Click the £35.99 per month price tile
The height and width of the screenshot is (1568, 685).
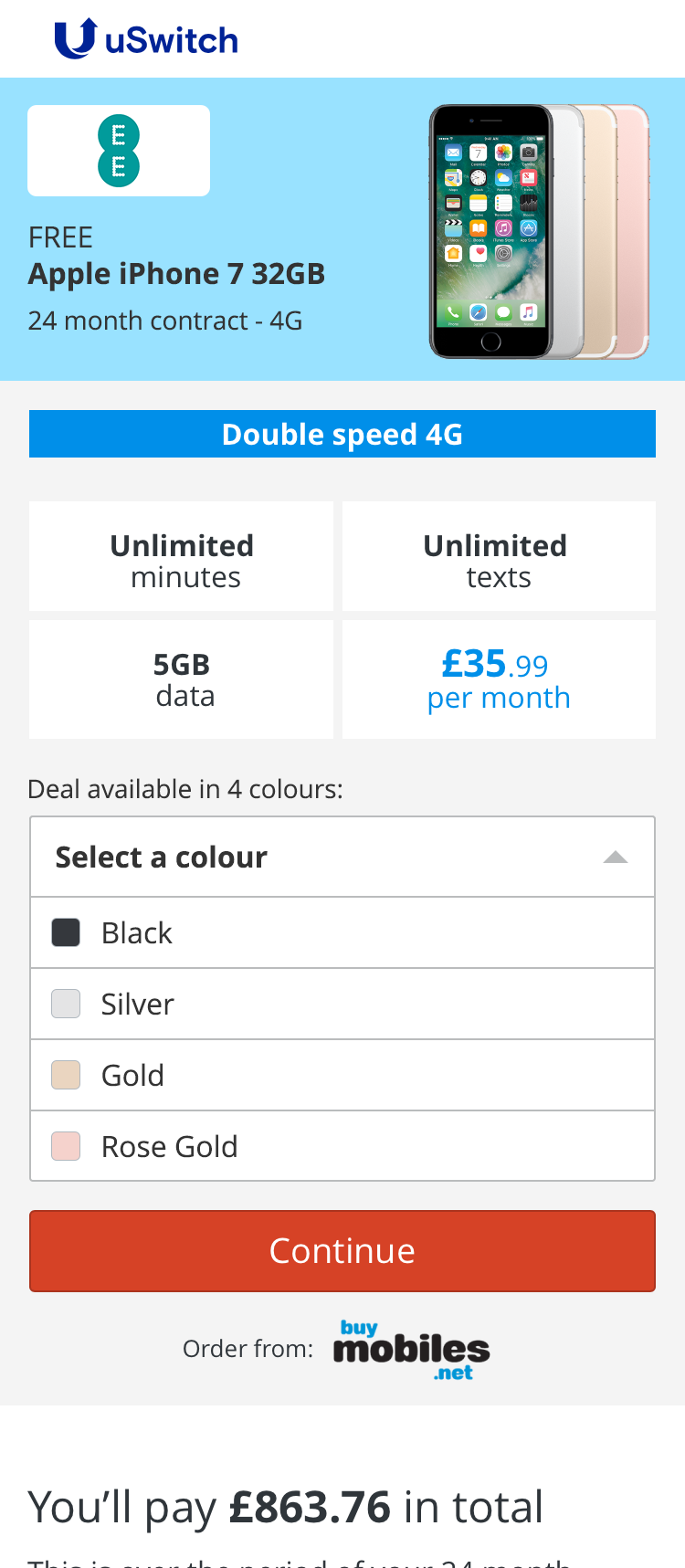499,679
